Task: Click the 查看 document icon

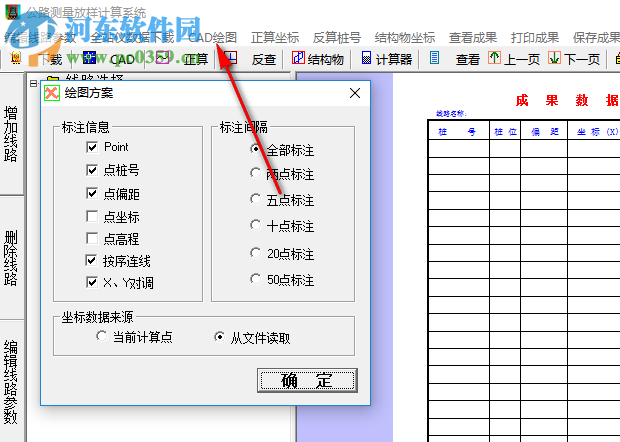Action: (435, 58)
